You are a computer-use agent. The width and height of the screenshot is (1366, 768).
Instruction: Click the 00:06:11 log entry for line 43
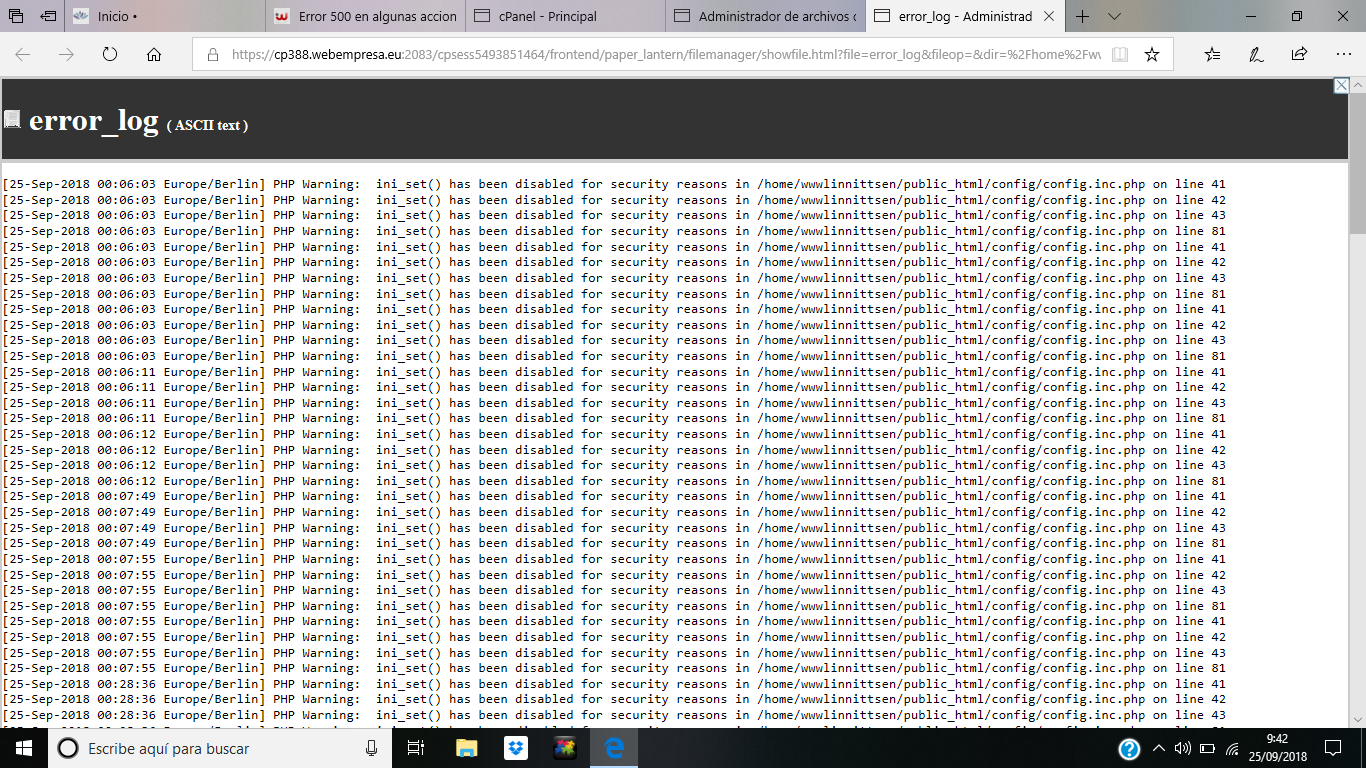click(613, 403)
